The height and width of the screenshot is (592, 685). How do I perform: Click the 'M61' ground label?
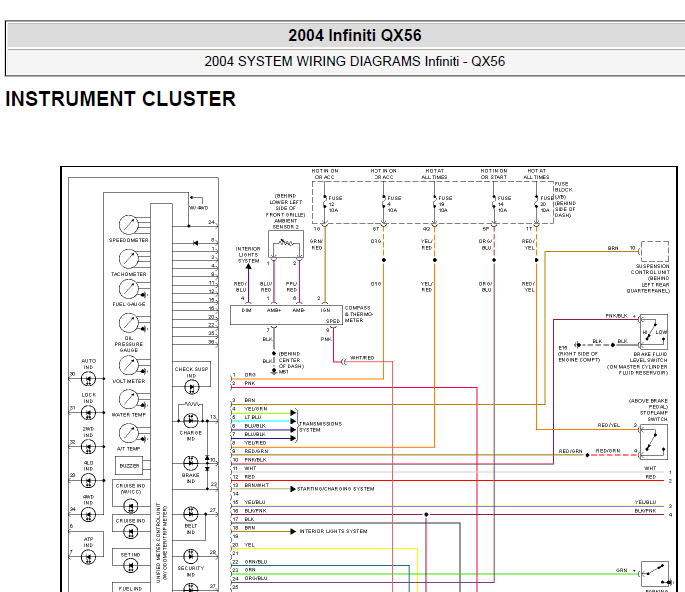tap(284, 372)
